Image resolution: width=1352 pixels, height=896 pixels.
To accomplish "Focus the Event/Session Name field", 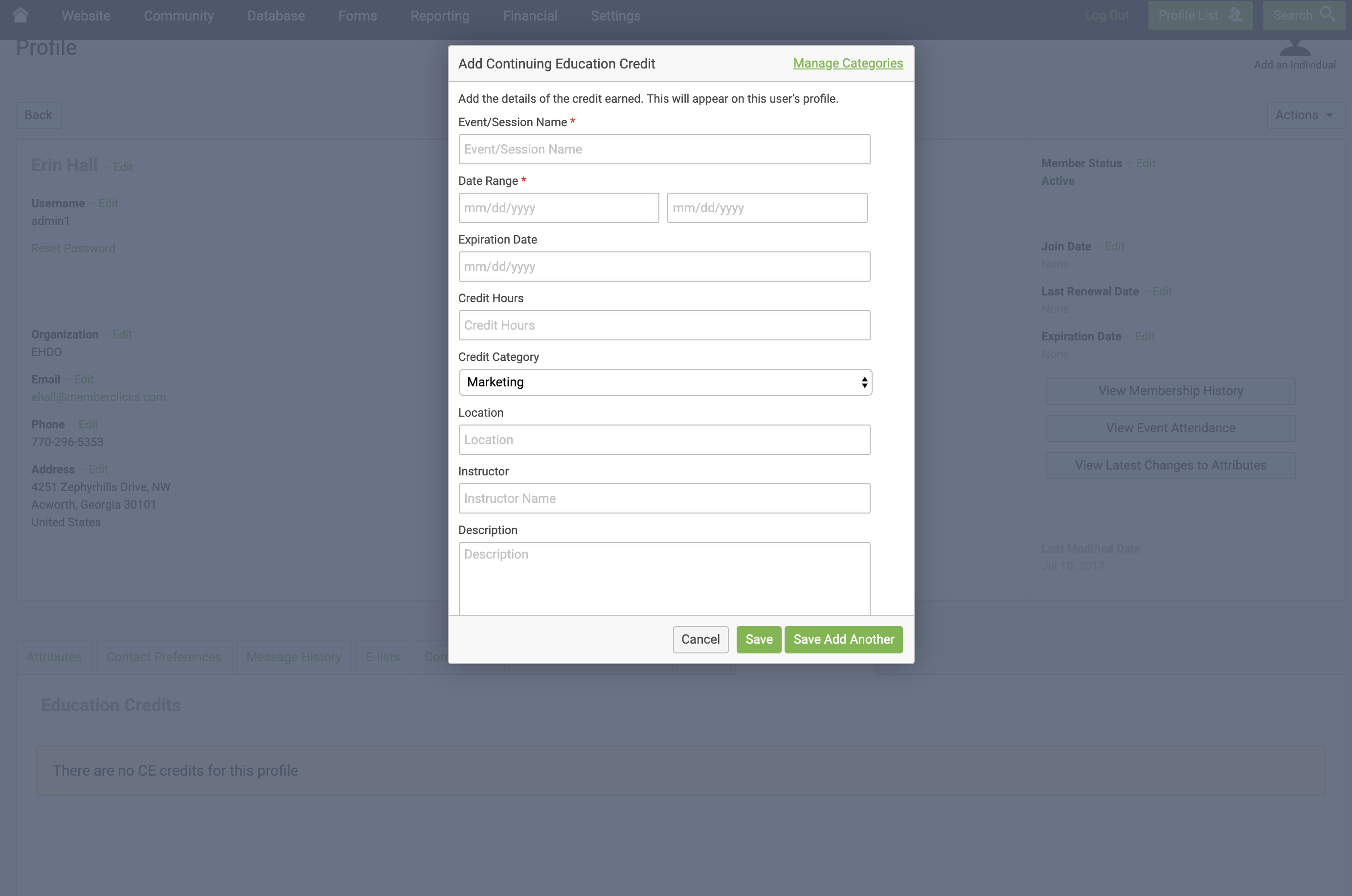I will [x=664, y=149].
